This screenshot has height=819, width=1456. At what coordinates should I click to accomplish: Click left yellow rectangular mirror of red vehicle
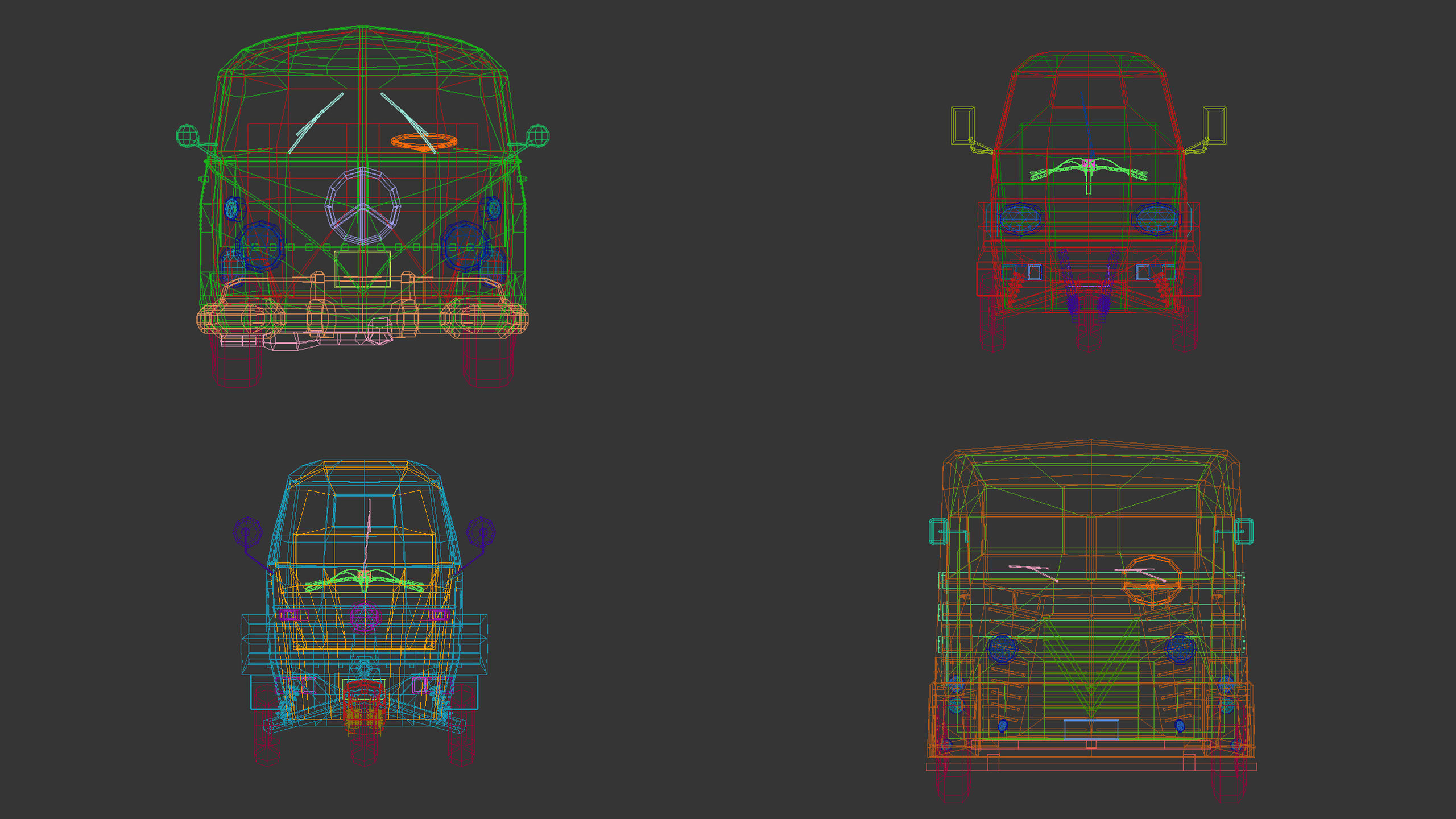[x=962, y=125]
